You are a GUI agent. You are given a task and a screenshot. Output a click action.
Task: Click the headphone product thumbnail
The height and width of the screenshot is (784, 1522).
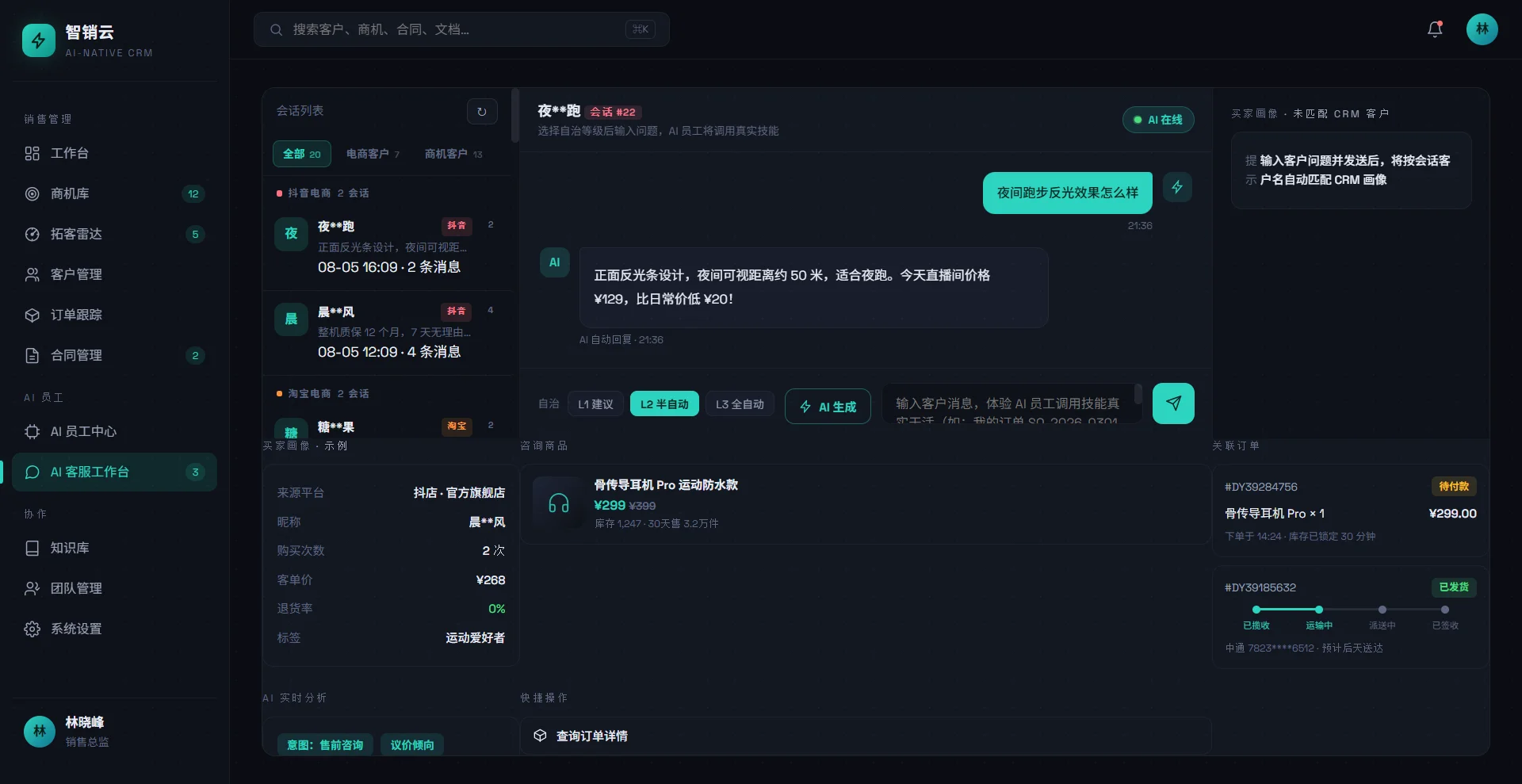click(x=559, y=503)
